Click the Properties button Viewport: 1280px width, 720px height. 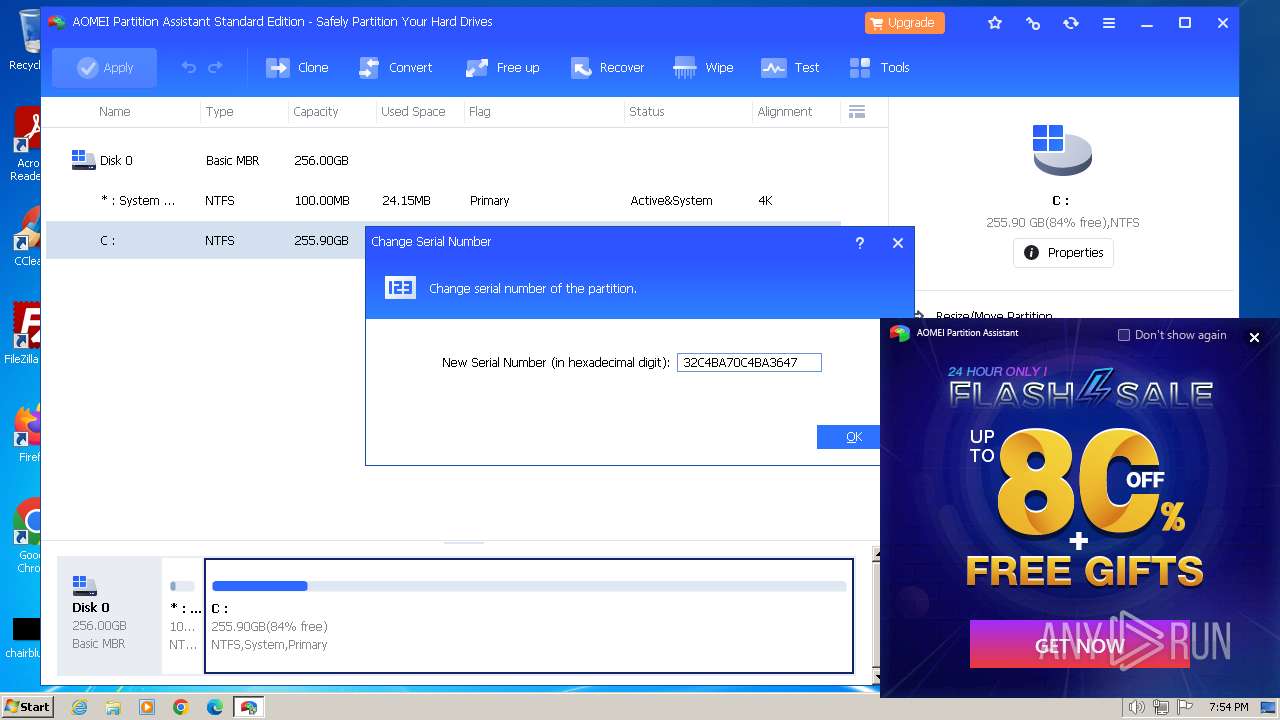coord(1063,253)
